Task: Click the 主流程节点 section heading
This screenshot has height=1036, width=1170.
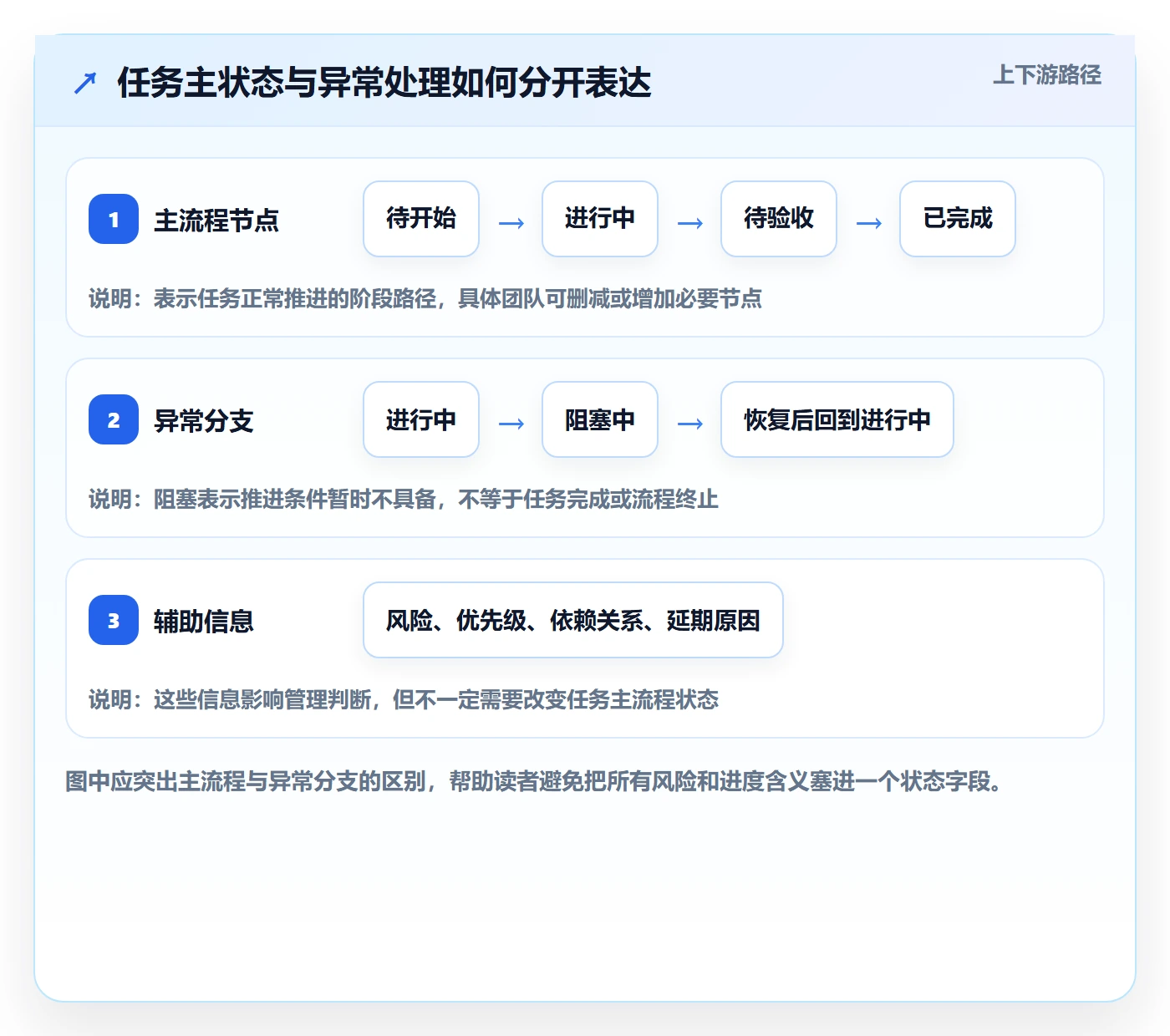Action: click(x=216, y=221)
